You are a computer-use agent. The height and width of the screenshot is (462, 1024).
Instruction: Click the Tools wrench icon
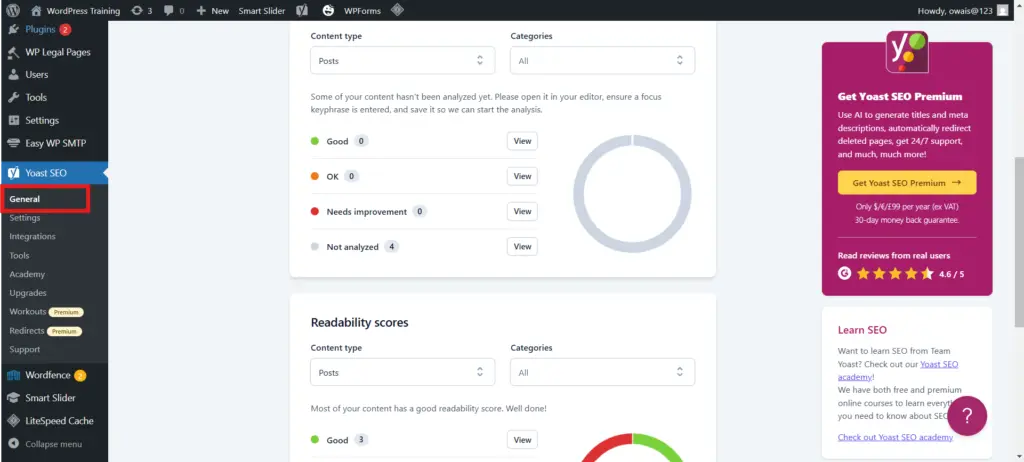coord(14,97)
